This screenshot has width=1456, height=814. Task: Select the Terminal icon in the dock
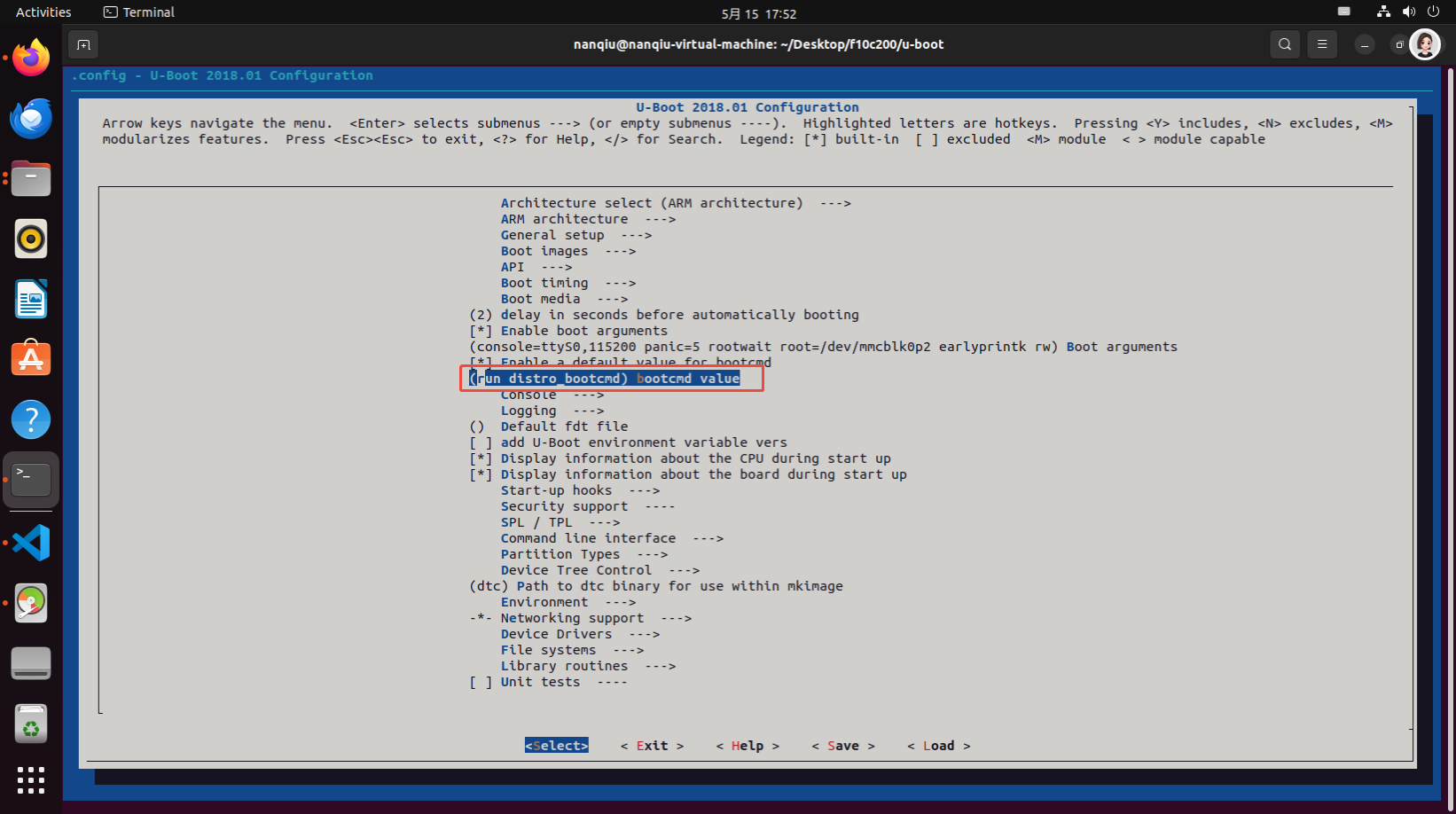click(x=31, y=480)
